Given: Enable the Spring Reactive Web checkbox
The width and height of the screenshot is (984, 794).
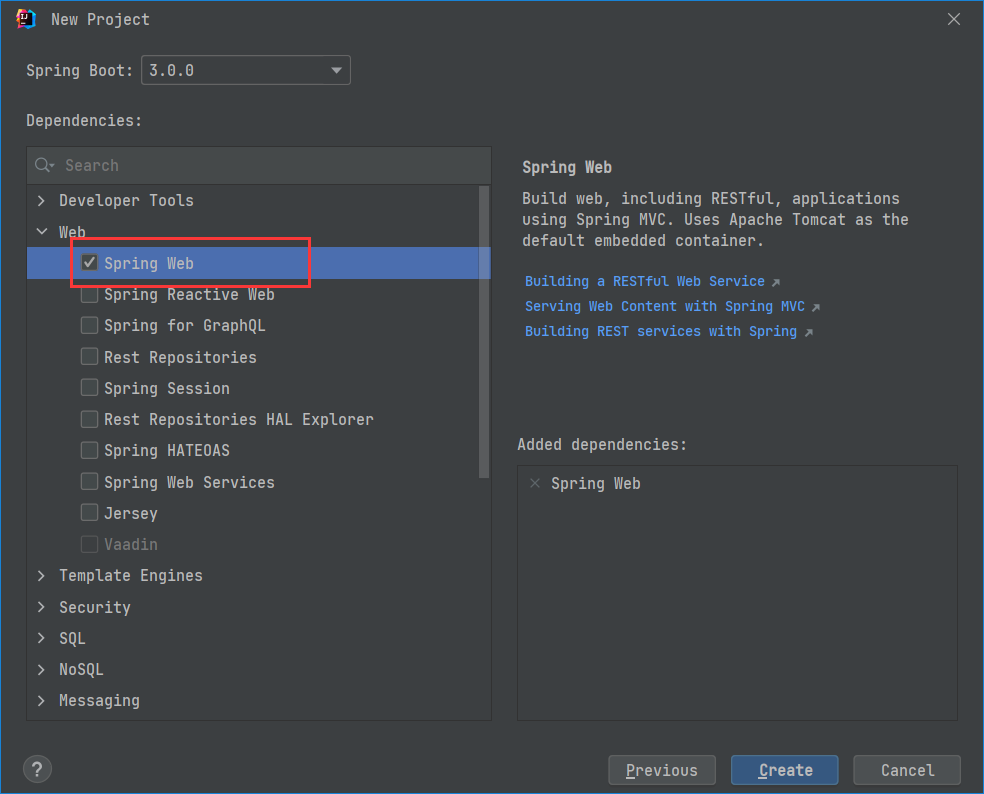Looking at the screenshot, I should coord(90,295).
